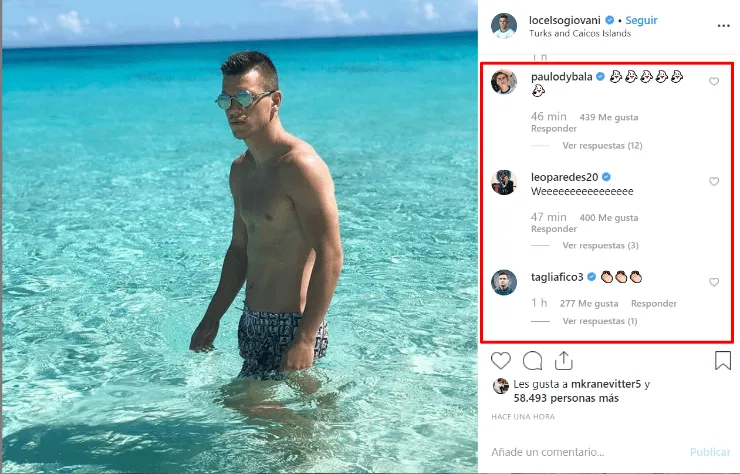The image size is (740, 474).
Task: Click the share post icon
Action: tap(563, 360)
